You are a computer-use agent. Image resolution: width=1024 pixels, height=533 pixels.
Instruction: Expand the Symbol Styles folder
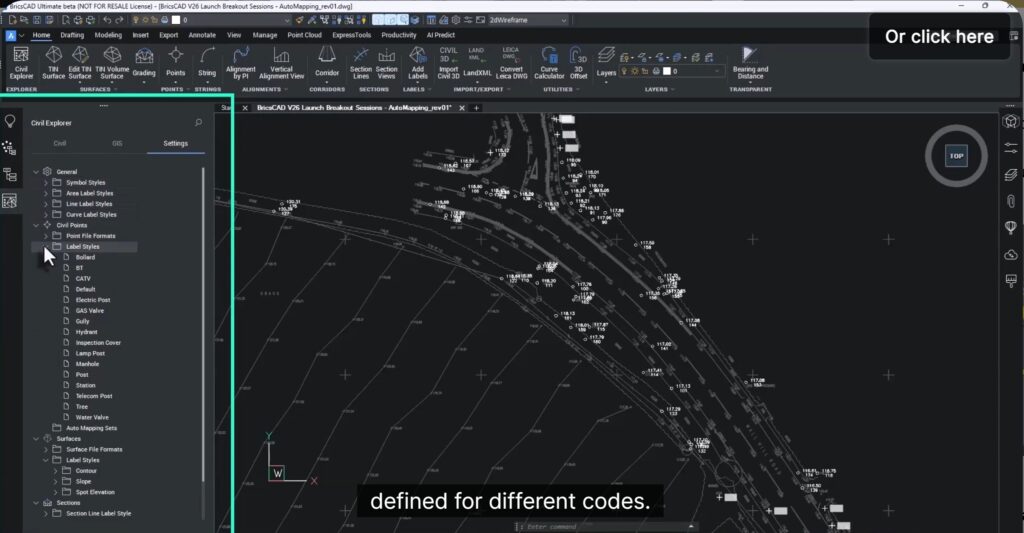tap(46, 183)
